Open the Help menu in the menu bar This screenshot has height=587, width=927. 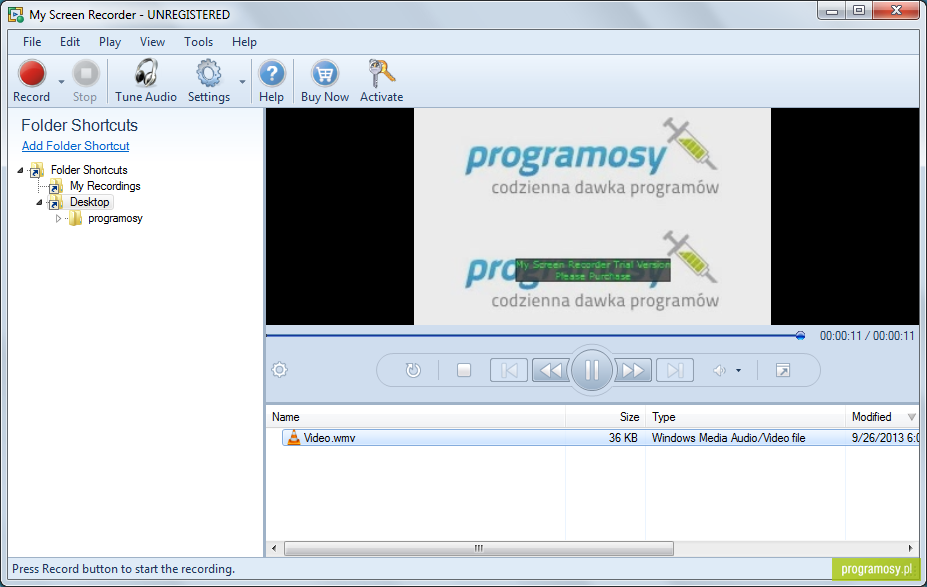pyautogui.click(x=244, y=42)
